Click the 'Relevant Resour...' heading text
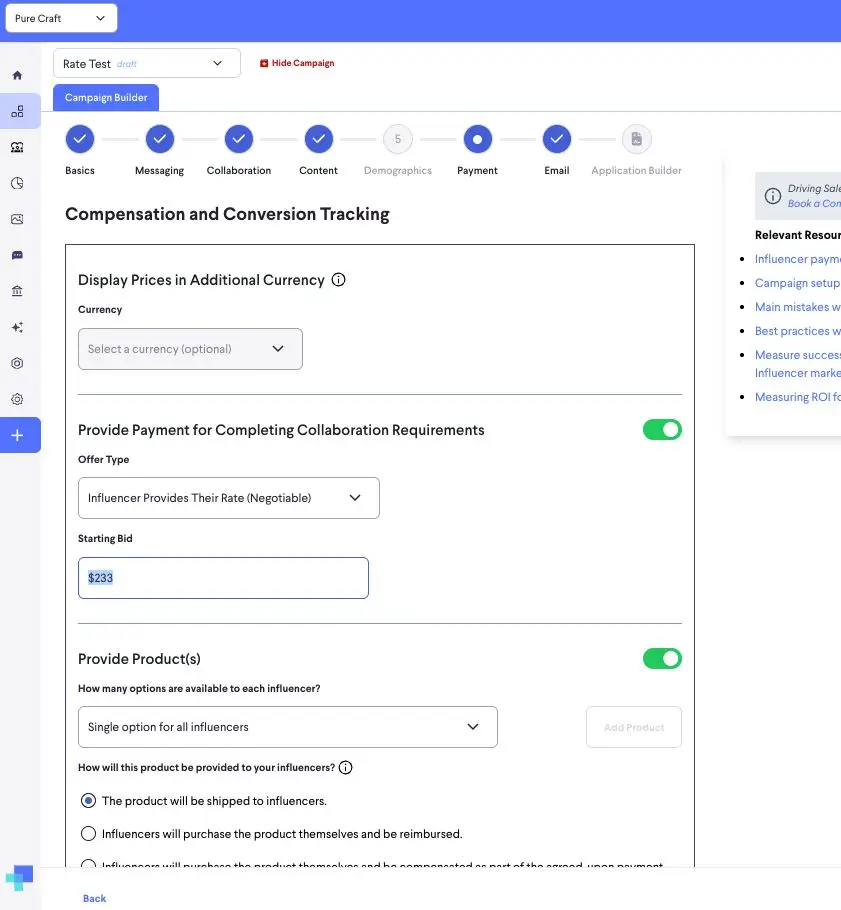Image resolution: width=841 pixels, height=910 pixels. tap(797, 235)
